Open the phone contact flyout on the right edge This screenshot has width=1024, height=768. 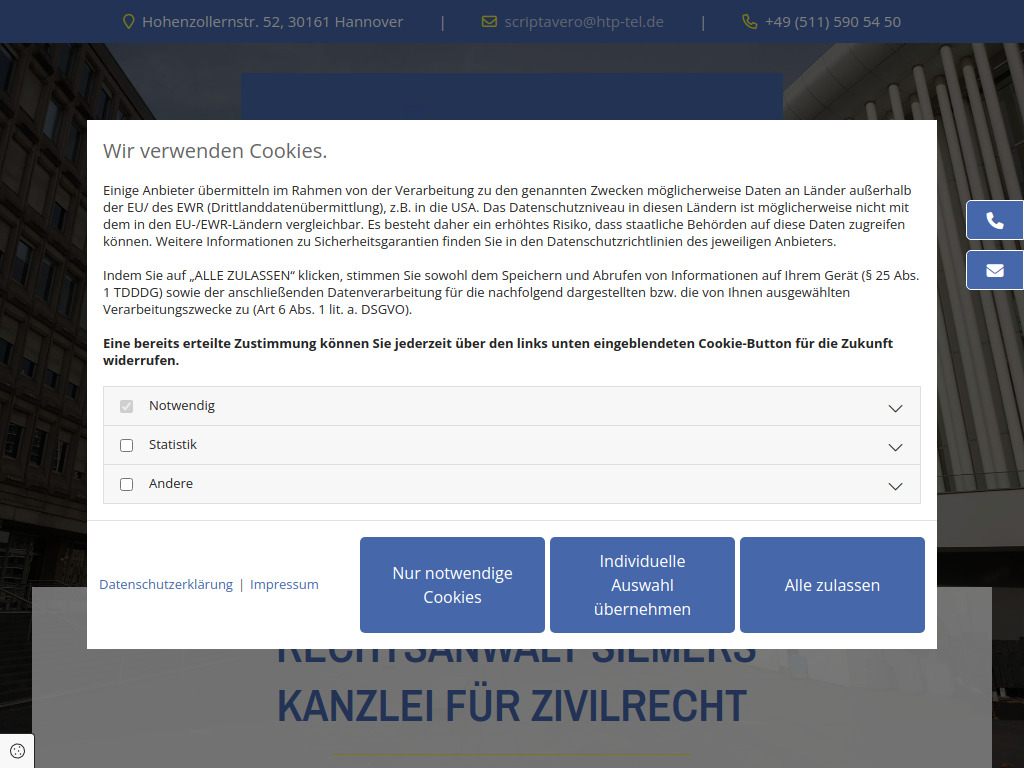(x=997, y=220)
